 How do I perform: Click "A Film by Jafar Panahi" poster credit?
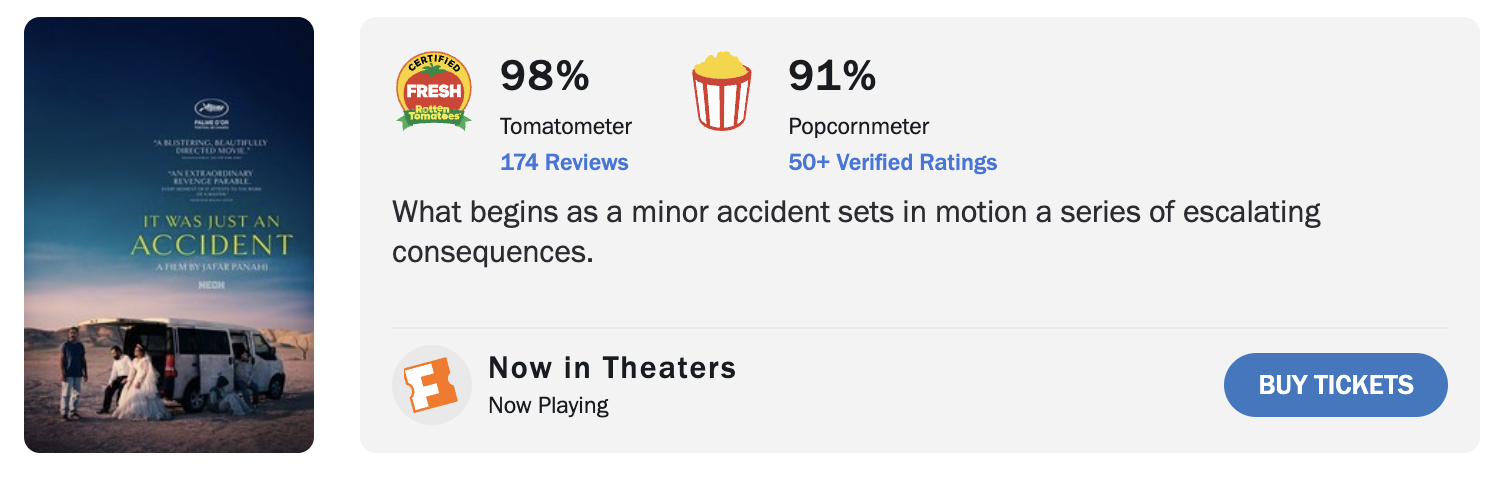(x=210, y=268)
